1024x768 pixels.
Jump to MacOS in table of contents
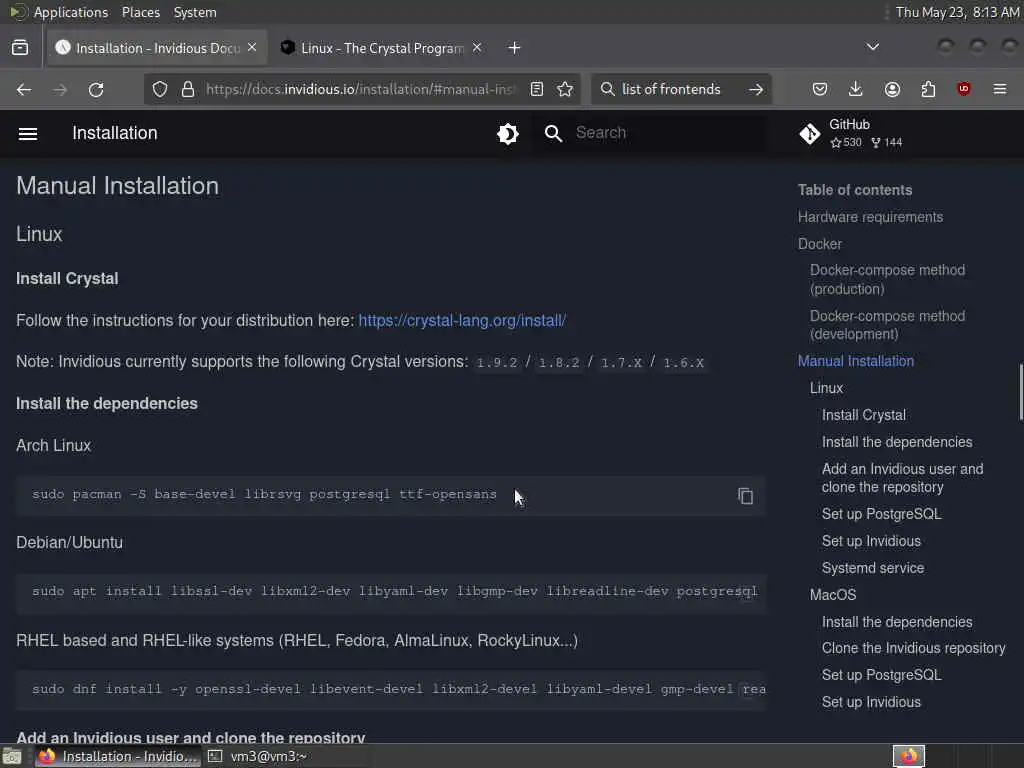tap(833, 595)
